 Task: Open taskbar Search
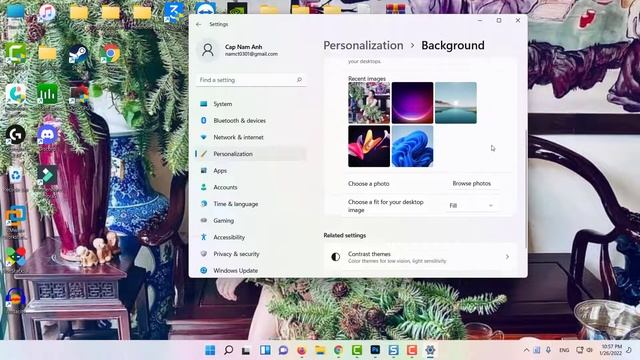229,350
